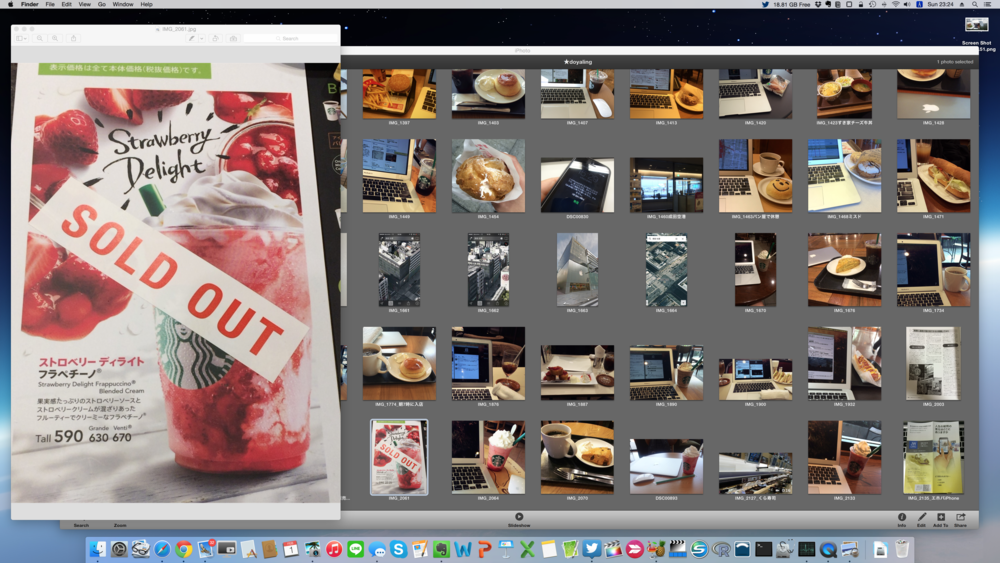Open the View menu
Screen dimensions: 1000x563
click(84, 4)
